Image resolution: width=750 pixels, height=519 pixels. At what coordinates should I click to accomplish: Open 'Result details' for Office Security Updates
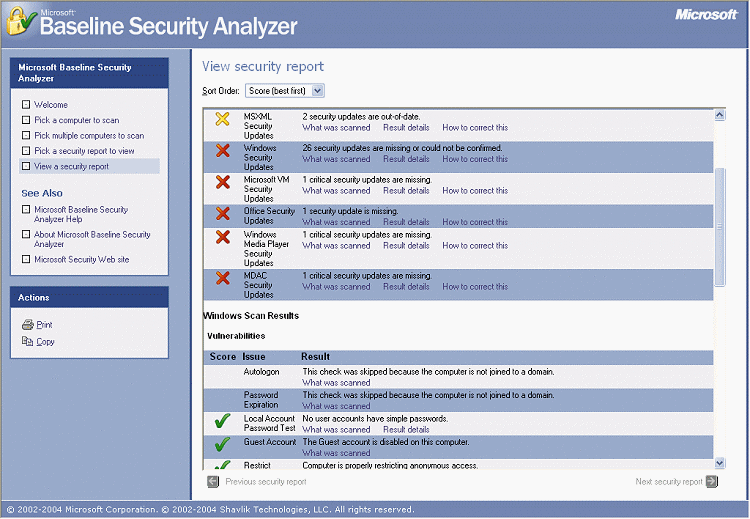click(406, 222)
